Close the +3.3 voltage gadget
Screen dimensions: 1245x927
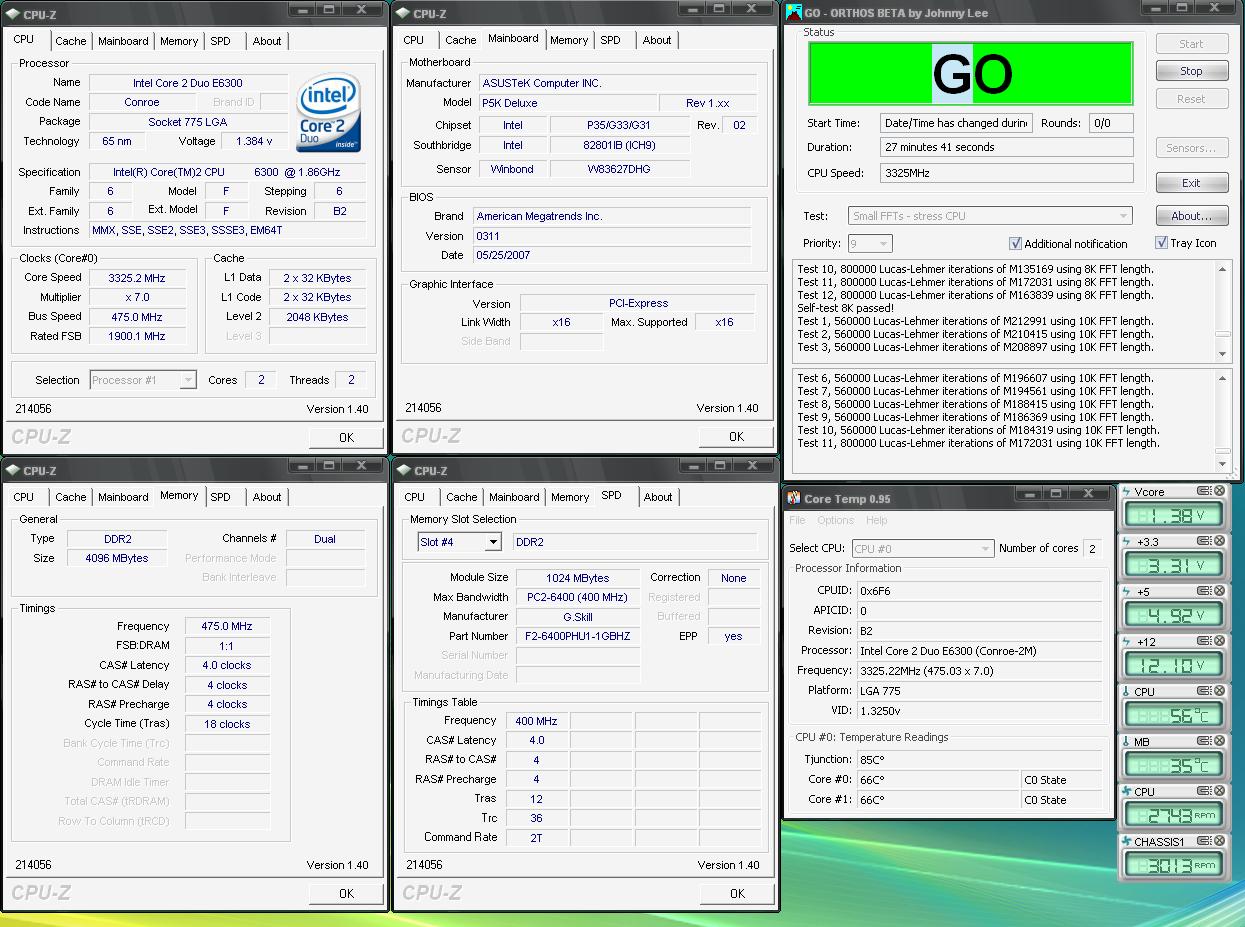coord(1219,541)
